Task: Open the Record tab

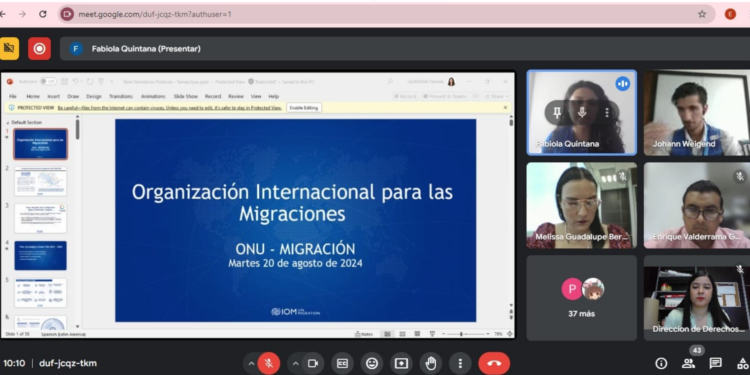Action: [x=213, y=96]
